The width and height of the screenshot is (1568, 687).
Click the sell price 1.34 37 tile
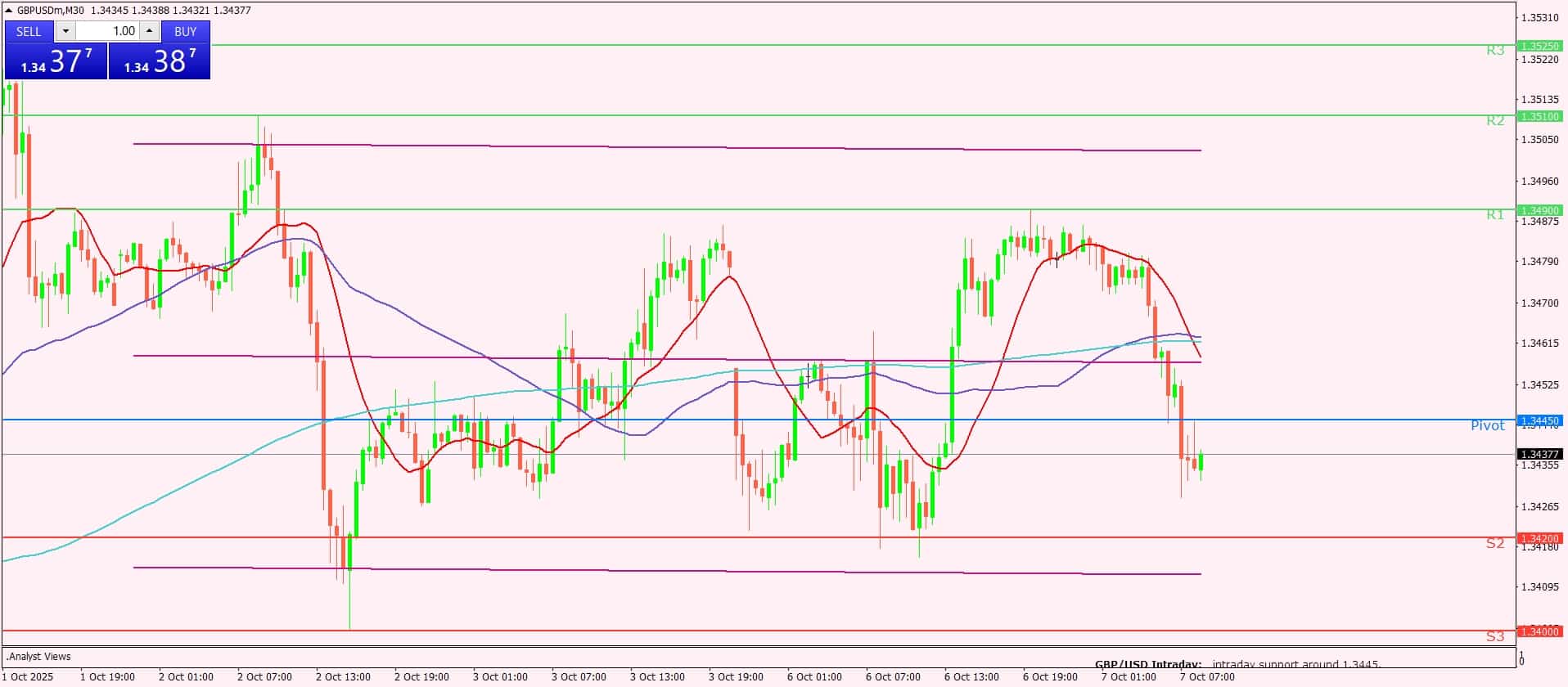click(56, 61)
